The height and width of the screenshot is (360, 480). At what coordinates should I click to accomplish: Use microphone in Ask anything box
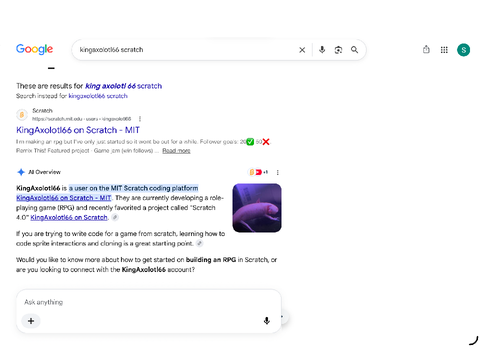pyautogui.click(x=267, y=321)
